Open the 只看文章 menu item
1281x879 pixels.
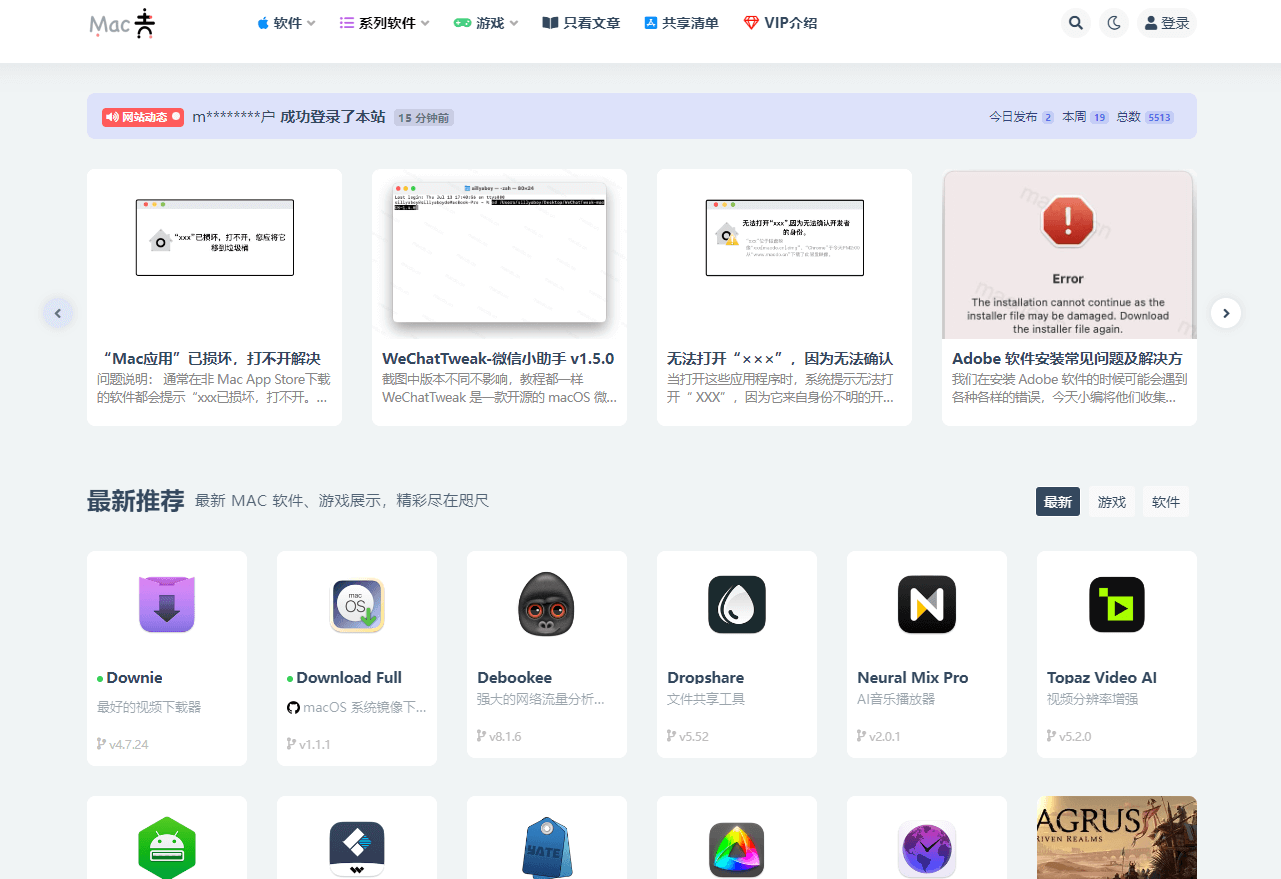pos(581,23)
